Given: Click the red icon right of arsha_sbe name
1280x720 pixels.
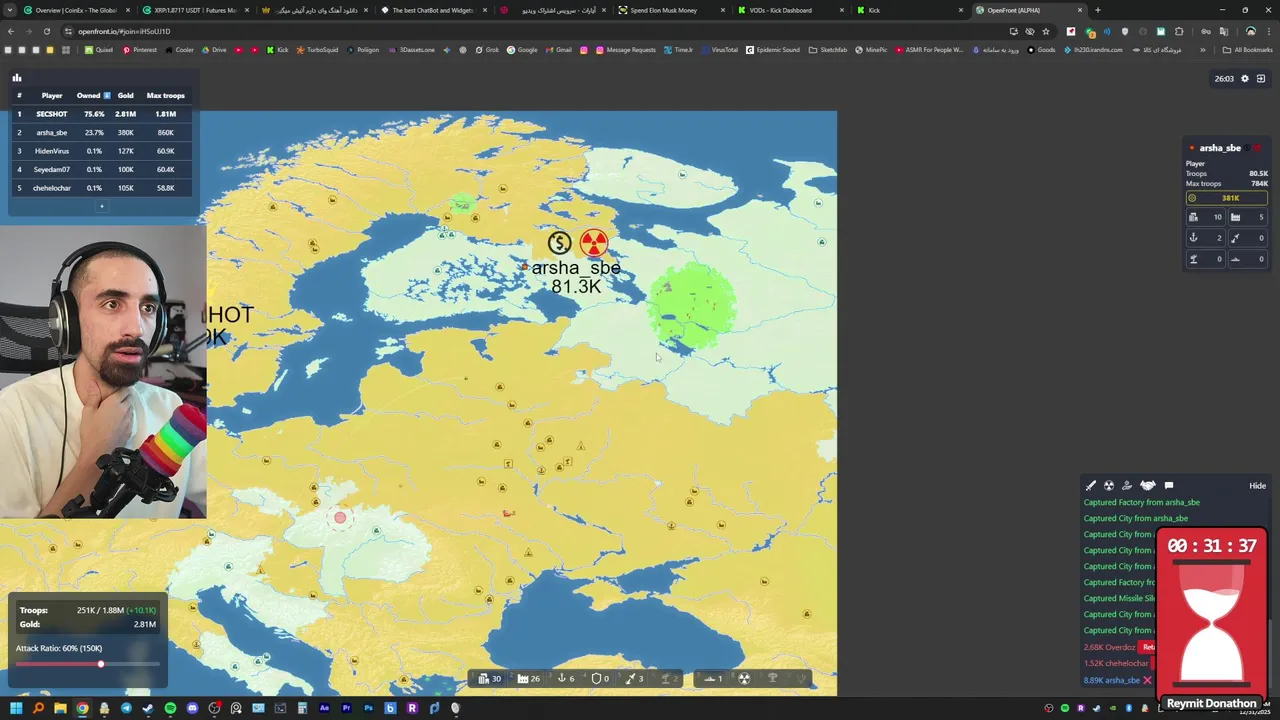Looking at the screenshot, I should (x=1256, y=148).
